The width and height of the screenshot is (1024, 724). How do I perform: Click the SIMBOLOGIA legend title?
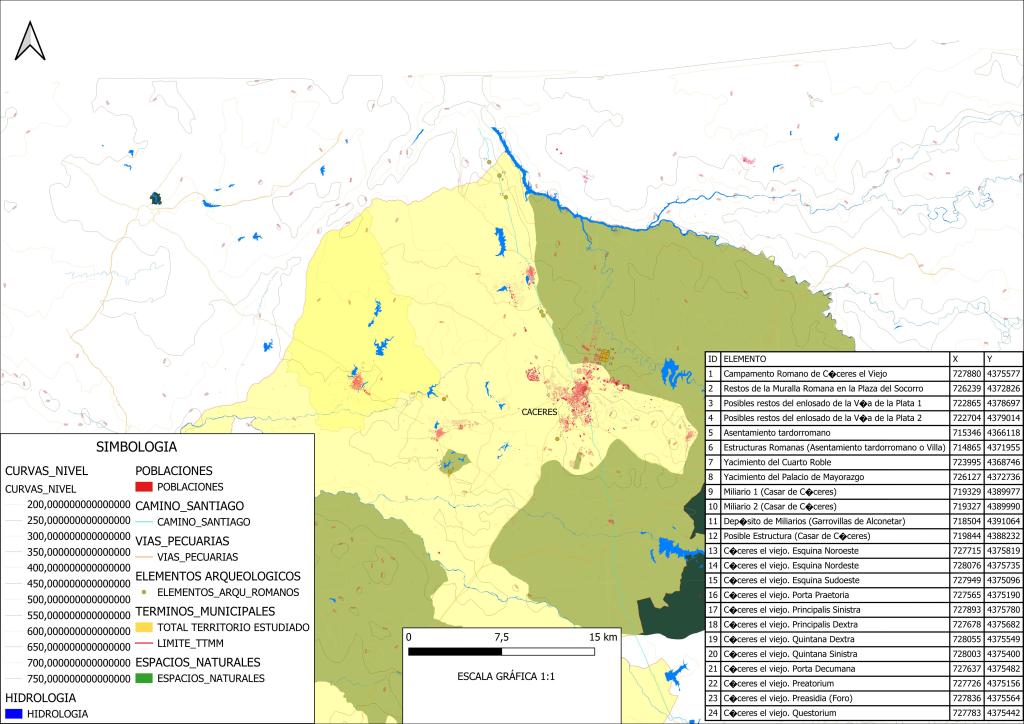click(136, 446)
